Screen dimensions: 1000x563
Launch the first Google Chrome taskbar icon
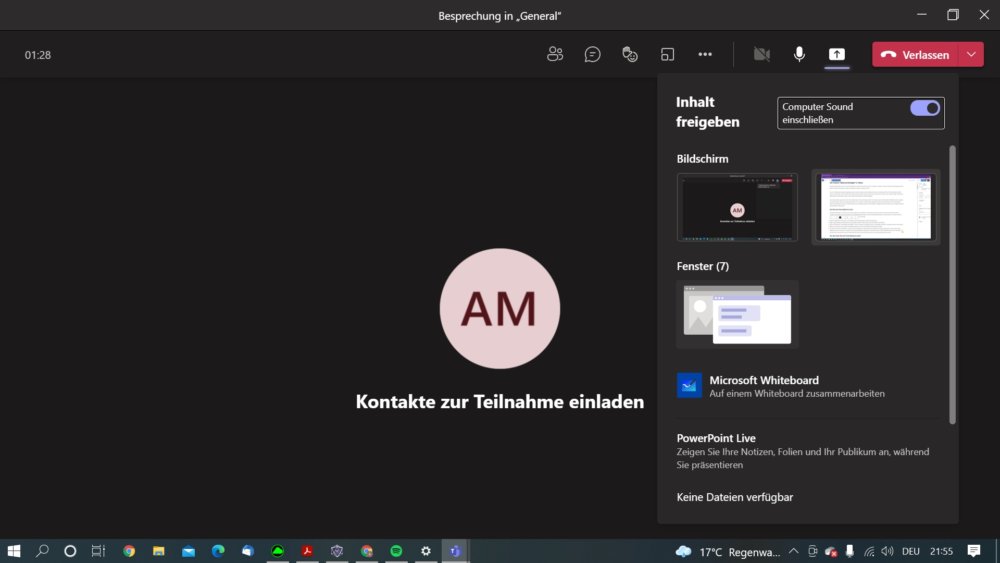(x=129, y=551)
